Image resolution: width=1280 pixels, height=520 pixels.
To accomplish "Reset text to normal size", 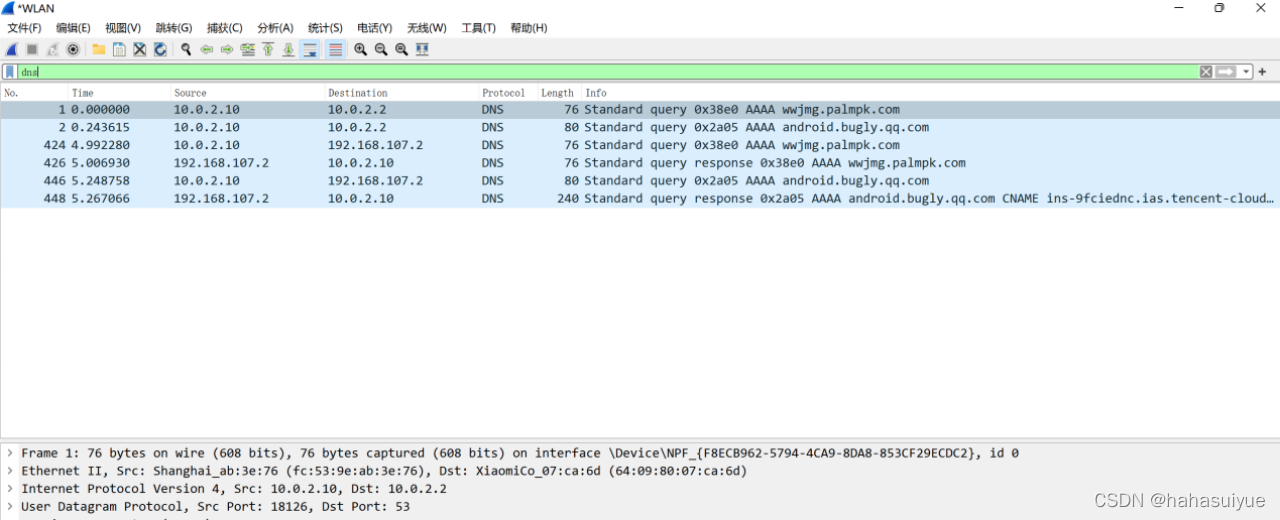I will click(x=401, y=49).
